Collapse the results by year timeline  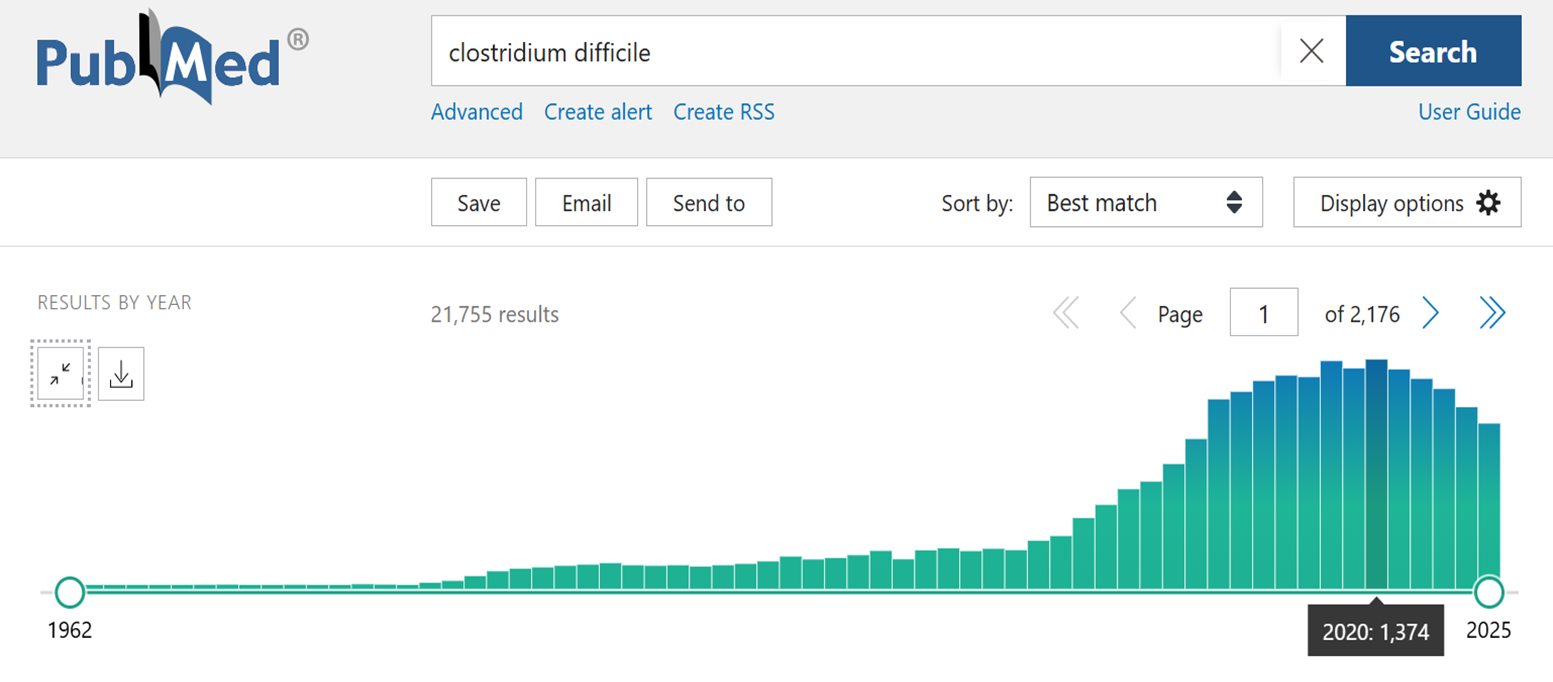click(61, 373)
